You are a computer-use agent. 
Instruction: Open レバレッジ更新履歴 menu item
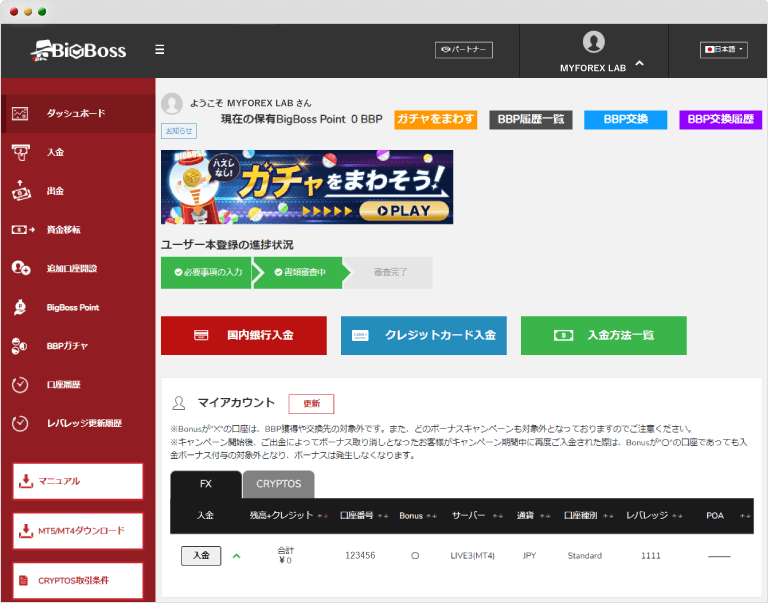[x=78, y=423]
